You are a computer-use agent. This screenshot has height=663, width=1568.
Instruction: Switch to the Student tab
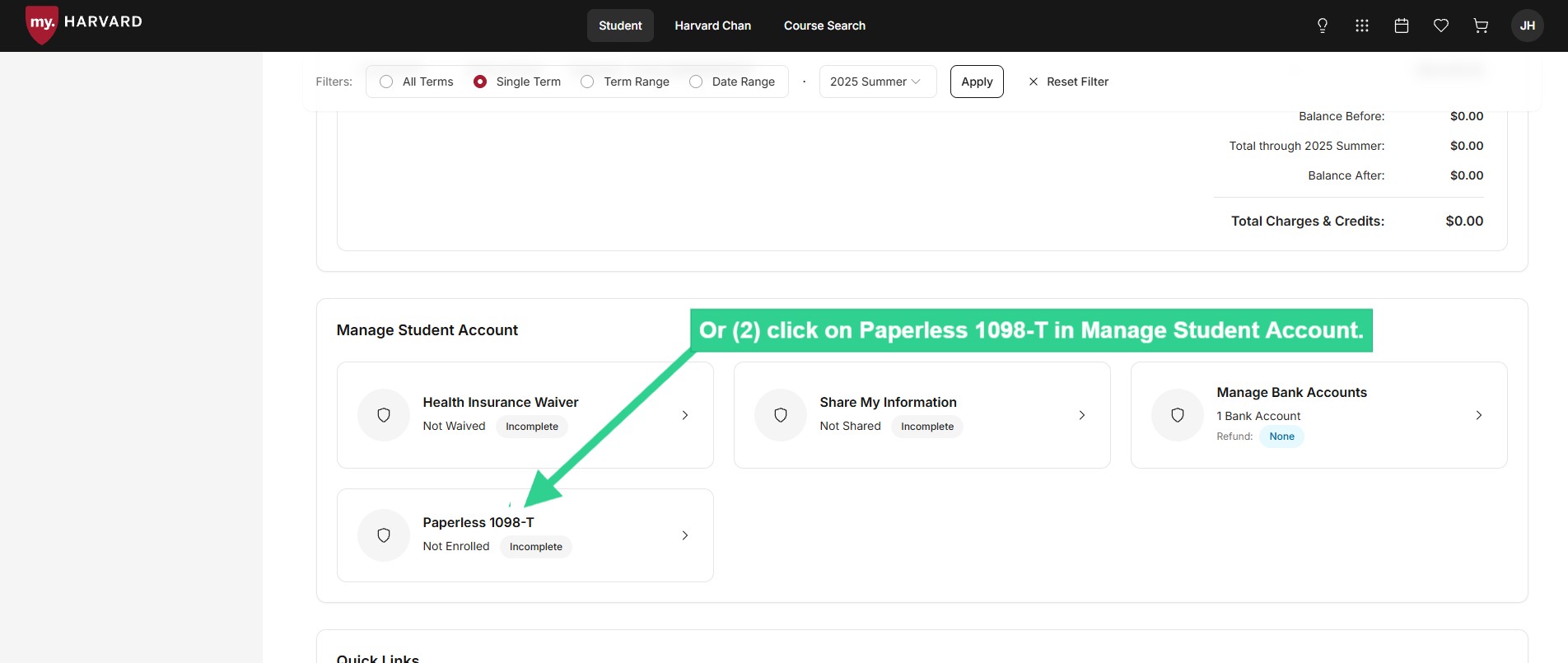pos(620,26)
